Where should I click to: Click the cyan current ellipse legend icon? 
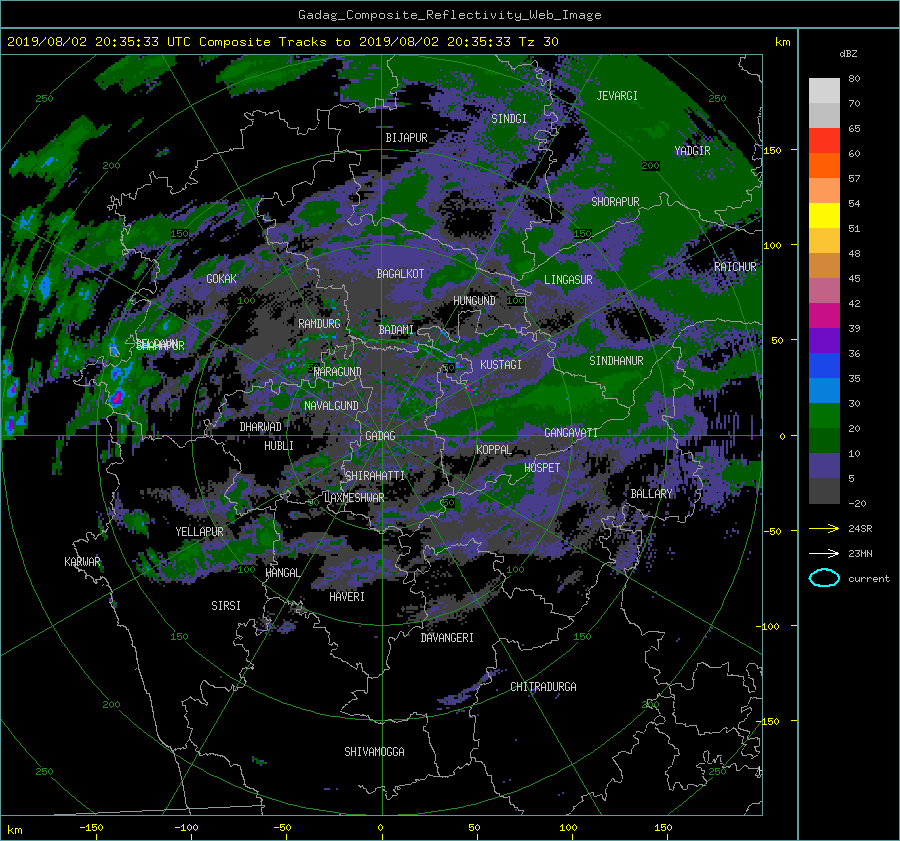[x=824, y=578]
